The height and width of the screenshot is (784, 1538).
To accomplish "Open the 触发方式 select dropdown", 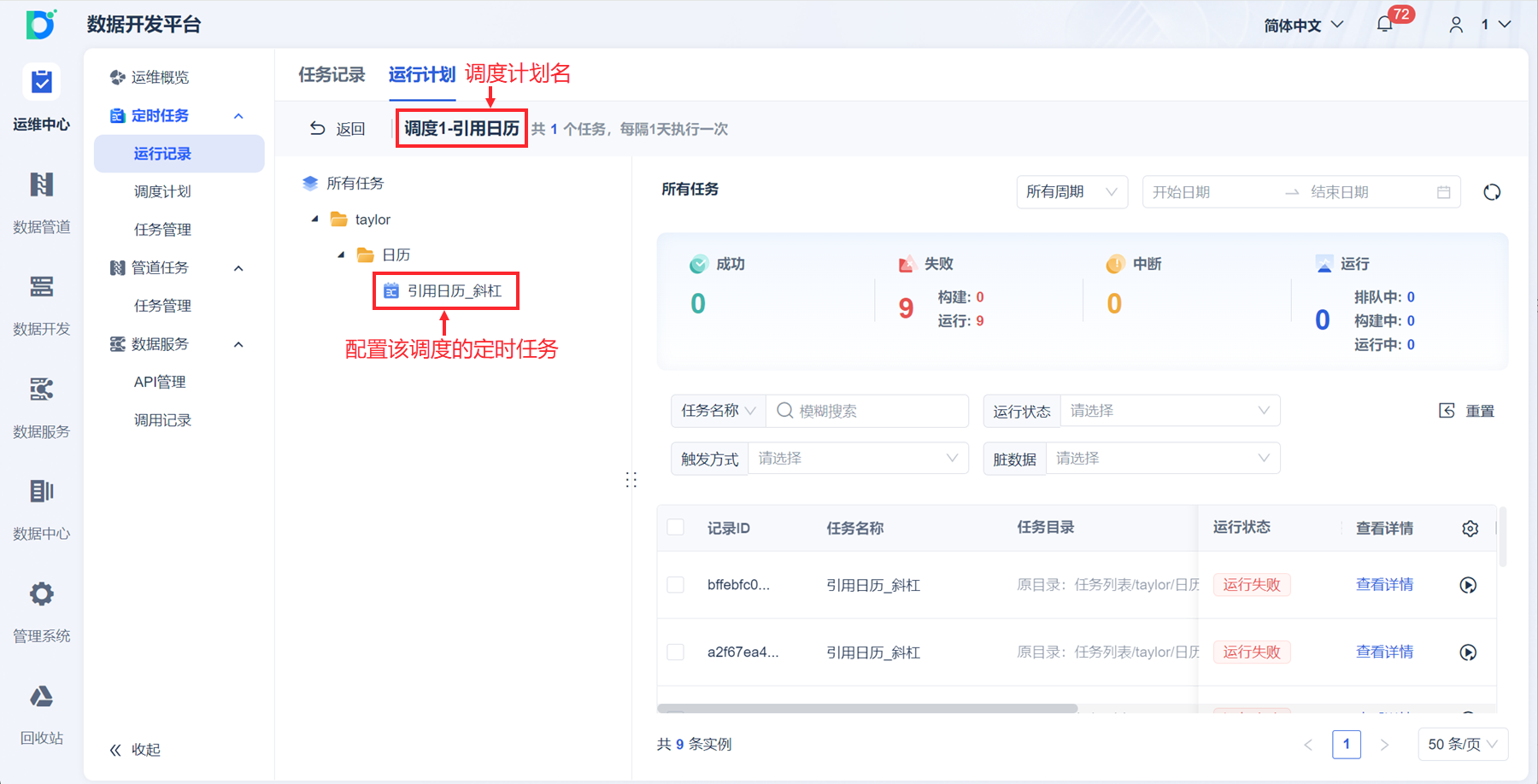I will click(x=858, y=459).
